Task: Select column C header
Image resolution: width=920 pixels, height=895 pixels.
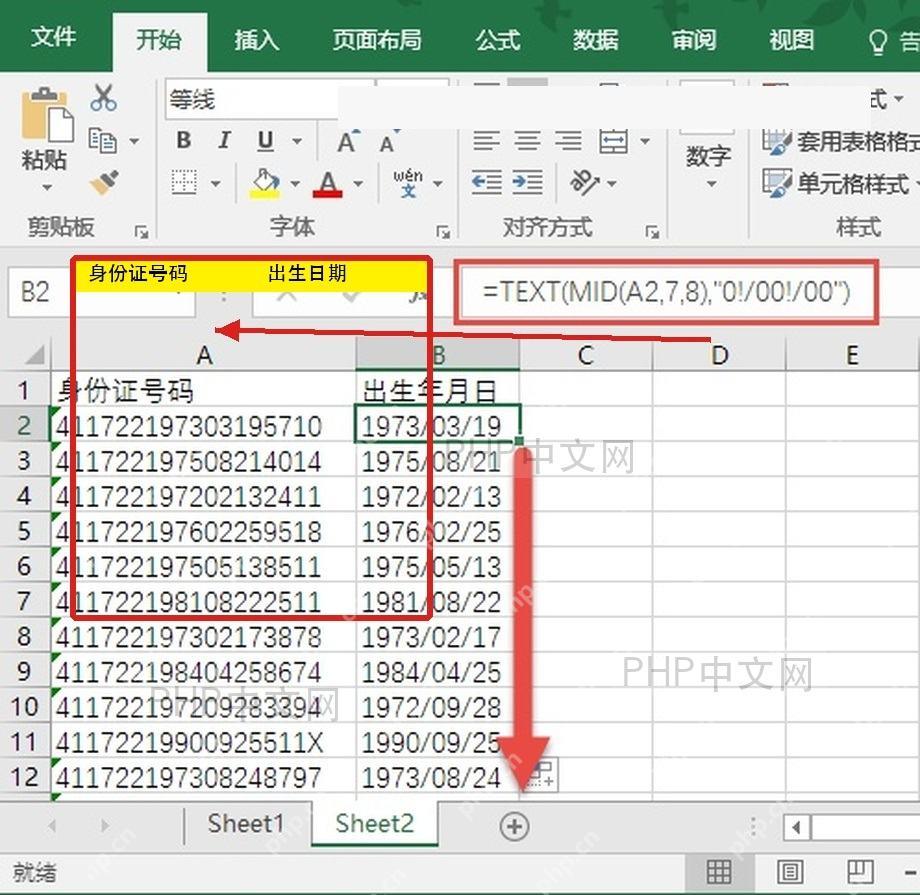Action: point(586,356)
